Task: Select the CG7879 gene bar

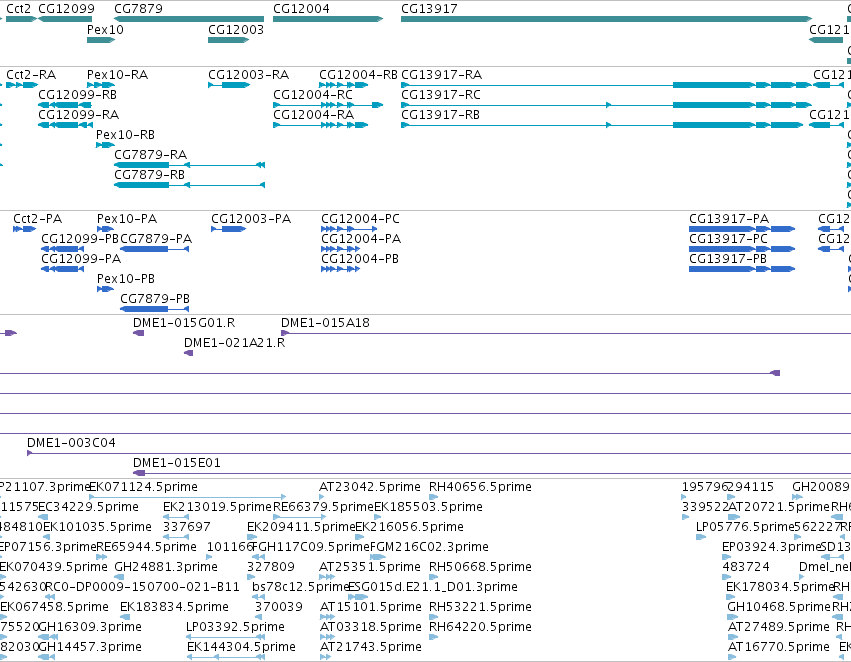Action: 189,19
